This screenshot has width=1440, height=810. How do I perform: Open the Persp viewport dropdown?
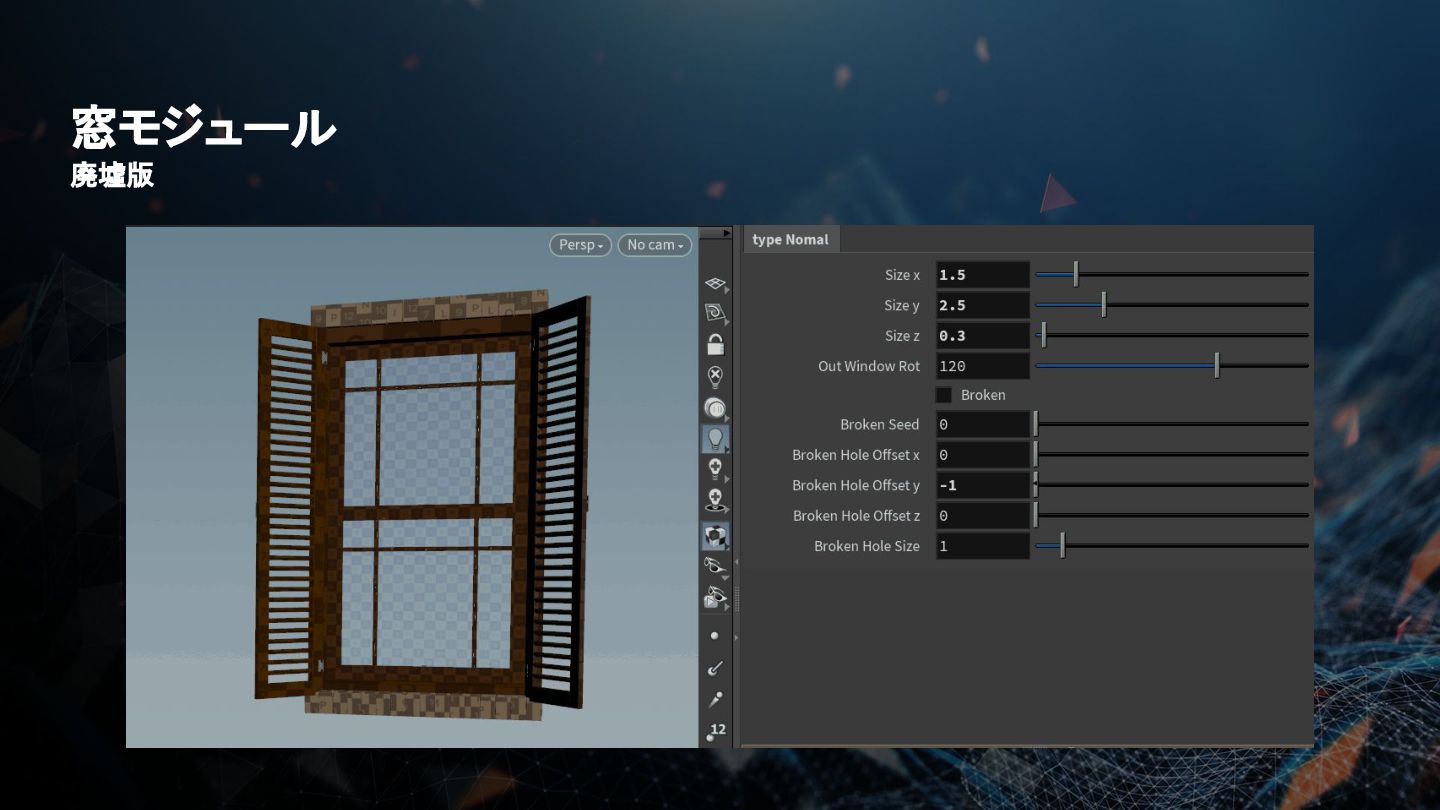(x=581, y=245)
